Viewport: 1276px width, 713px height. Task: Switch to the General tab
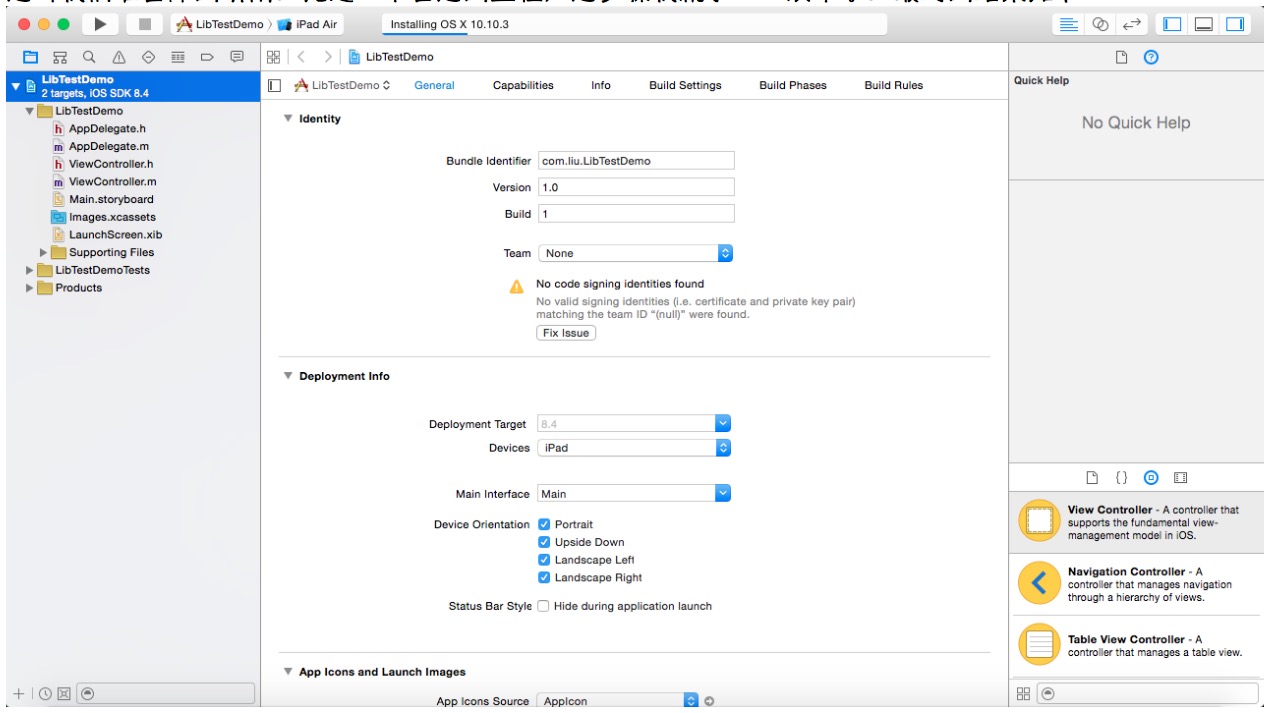(434, 85)
